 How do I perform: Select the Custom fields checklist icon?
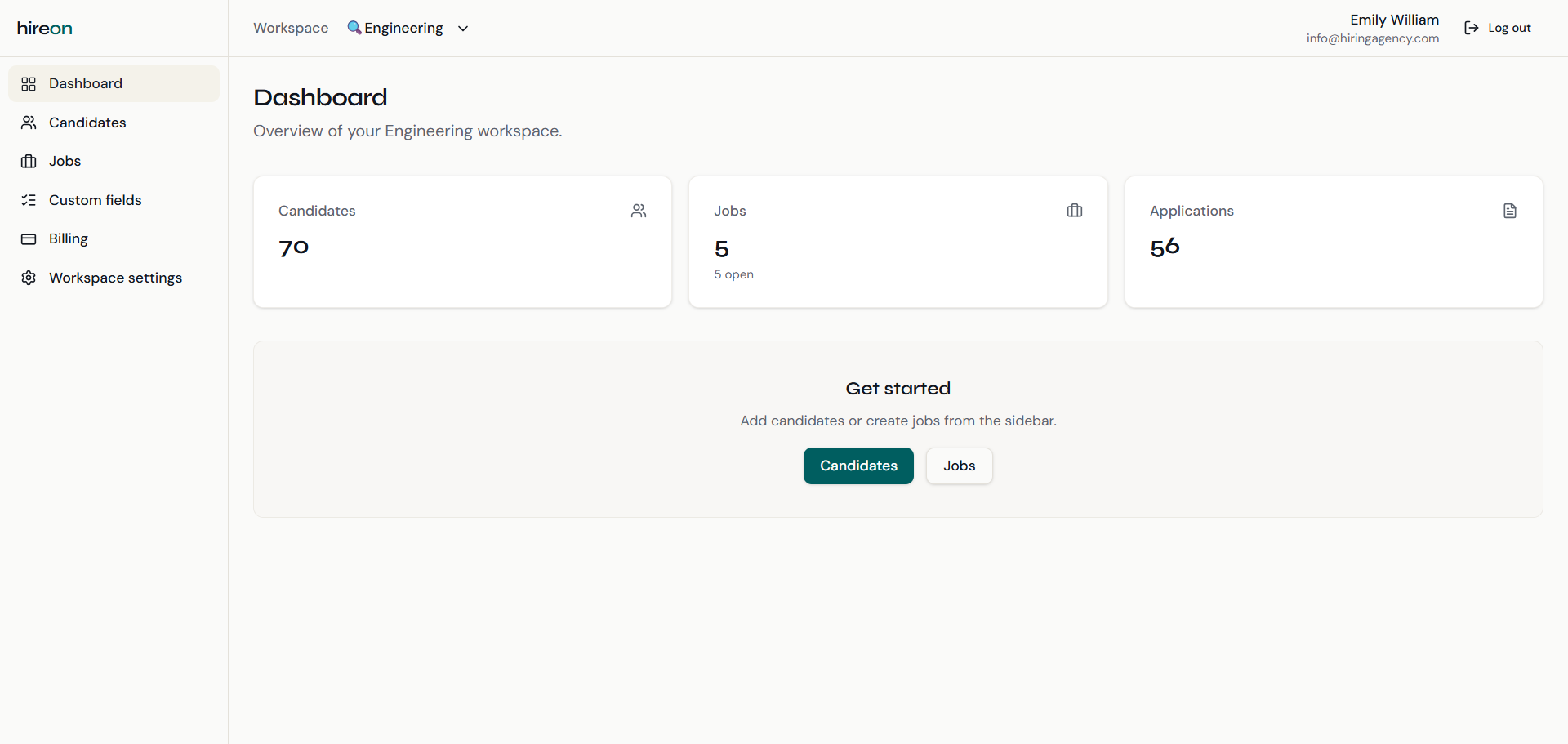tap(29, 200)
